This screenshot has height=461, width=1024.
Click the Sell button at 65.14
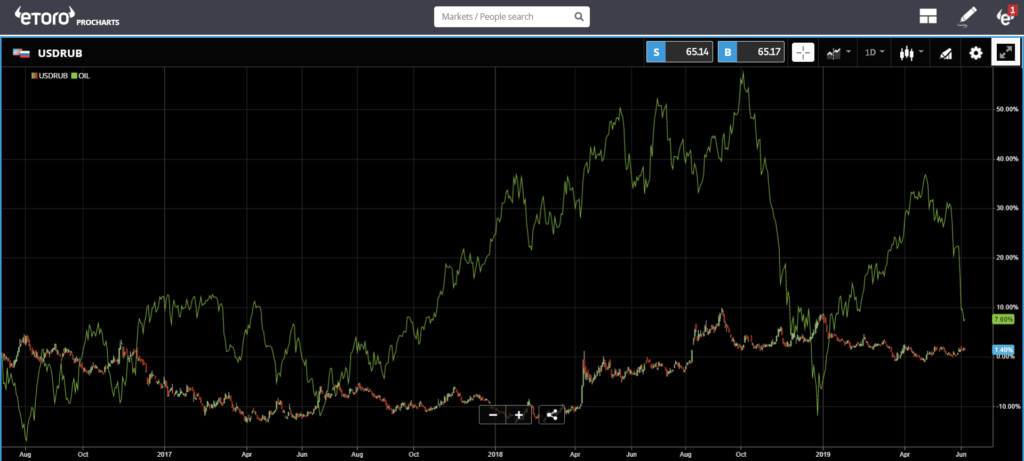click(x=679, y=52)
